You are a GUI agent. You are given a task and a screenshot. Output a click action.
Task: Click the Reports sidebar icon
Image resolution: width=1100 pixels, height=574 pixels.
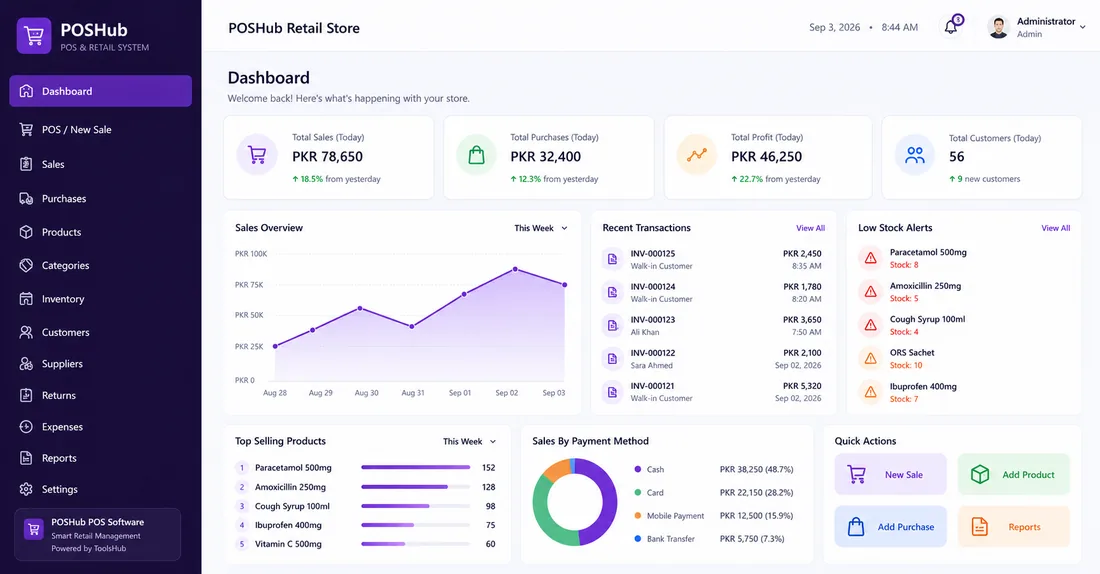(x=26, y=458)
